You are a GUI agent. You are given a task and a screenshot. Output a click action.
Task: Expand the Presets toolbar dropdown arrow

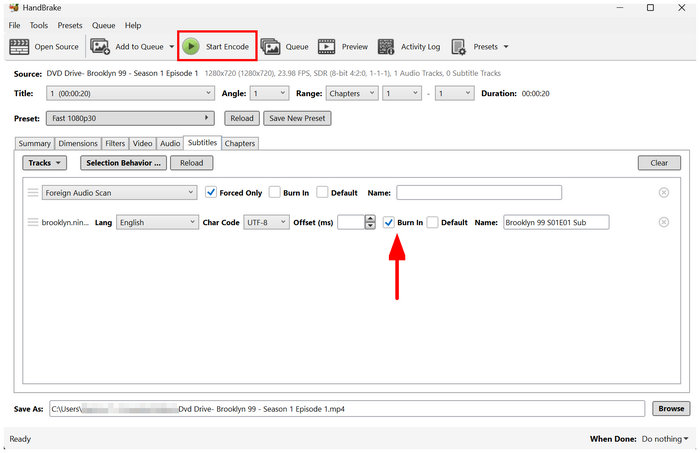click(506, 46)
